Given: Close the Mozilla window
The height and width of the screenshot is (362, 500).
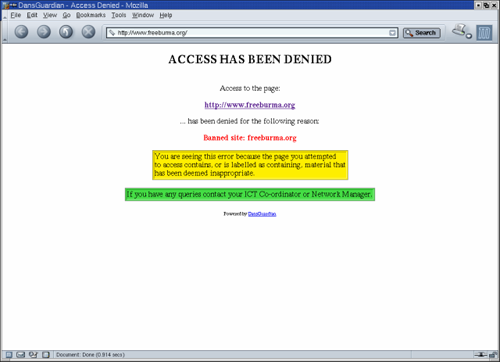Looking at the screenshot, I should [494, 5].
